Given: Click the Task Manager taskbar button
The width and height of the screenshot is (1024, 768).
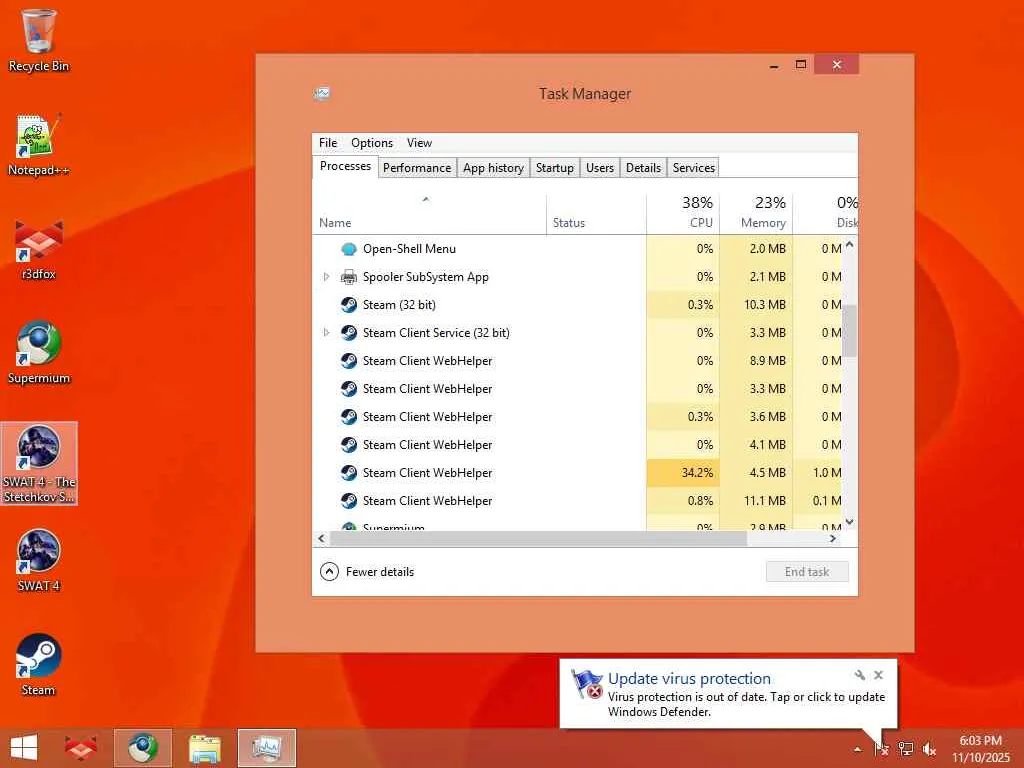Looking at the screenshot, I should 267,748.
